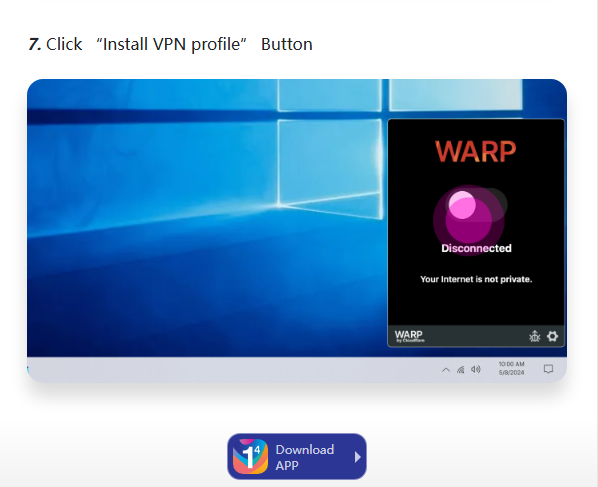Toggle the WARP connection switch
This screenshot has height=487, width=598.
(x=476, y=205)
